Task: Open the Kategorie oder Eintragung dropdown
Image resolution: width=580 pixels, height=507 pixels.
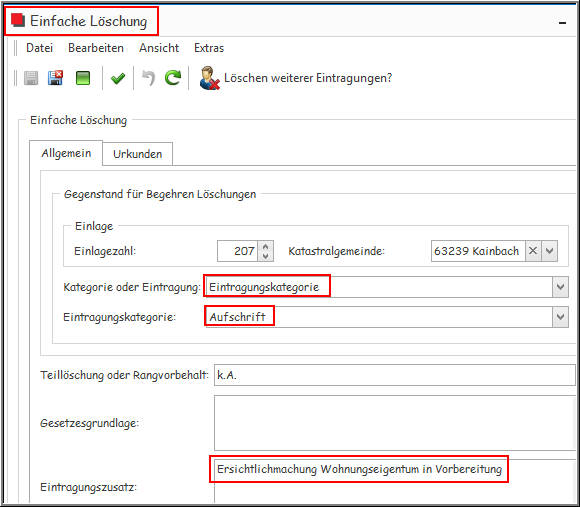Action: pos(560,287)
